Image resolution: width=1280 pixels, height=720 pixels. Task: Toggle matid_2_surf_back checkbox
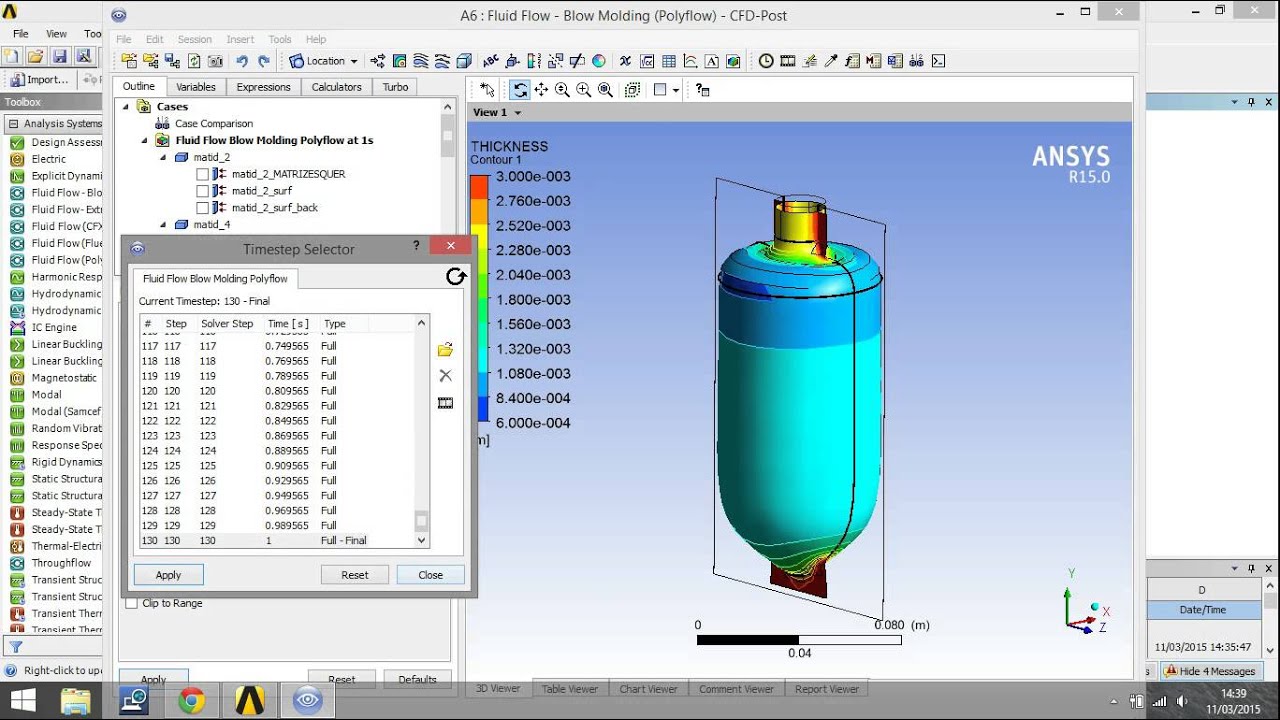tap(202, 208)
